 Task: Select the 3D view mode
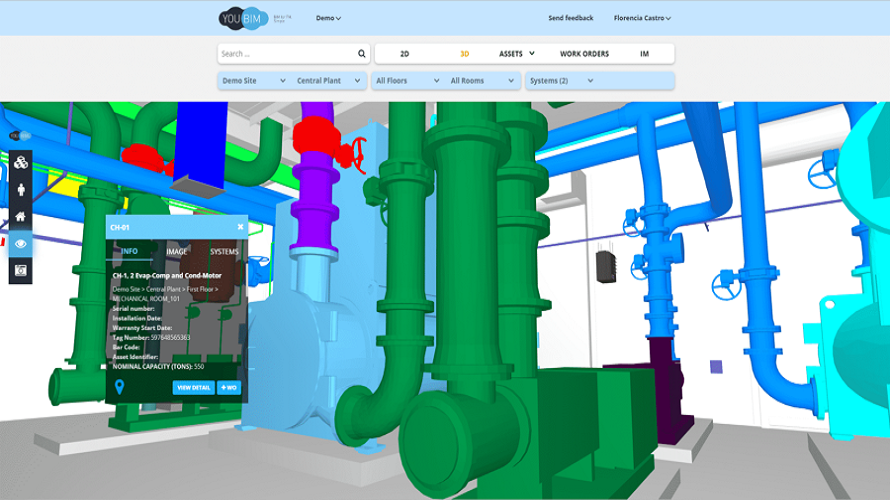pyautogui.click(x=464, y=54)
